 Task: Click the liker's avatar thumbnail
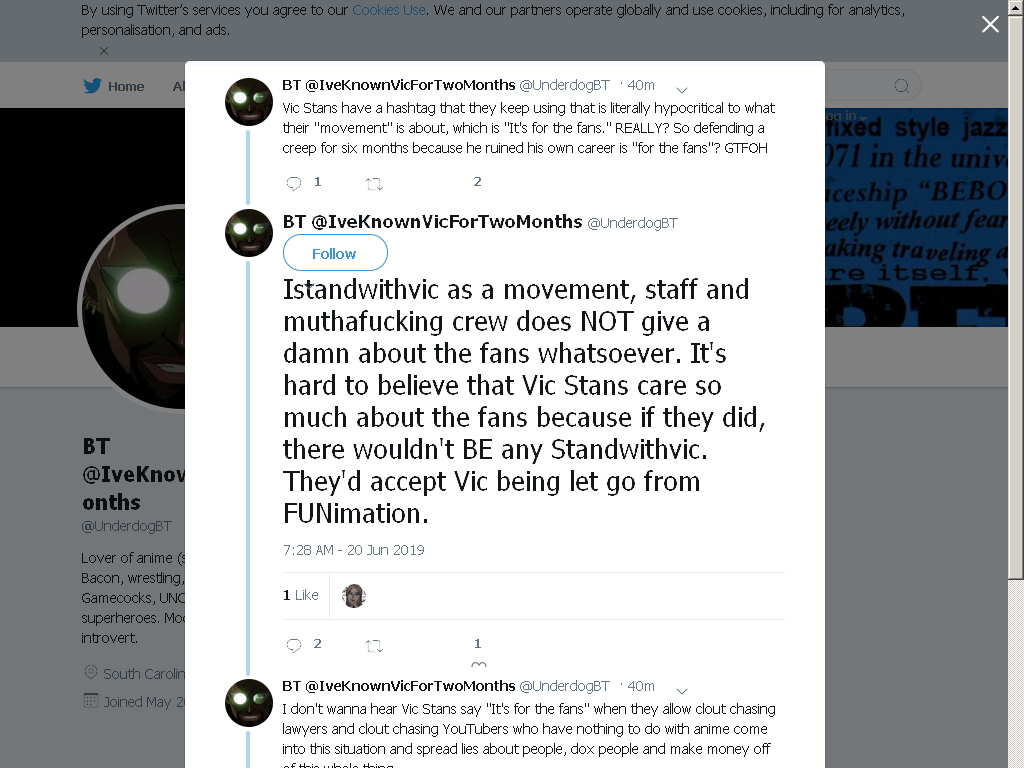354,596
